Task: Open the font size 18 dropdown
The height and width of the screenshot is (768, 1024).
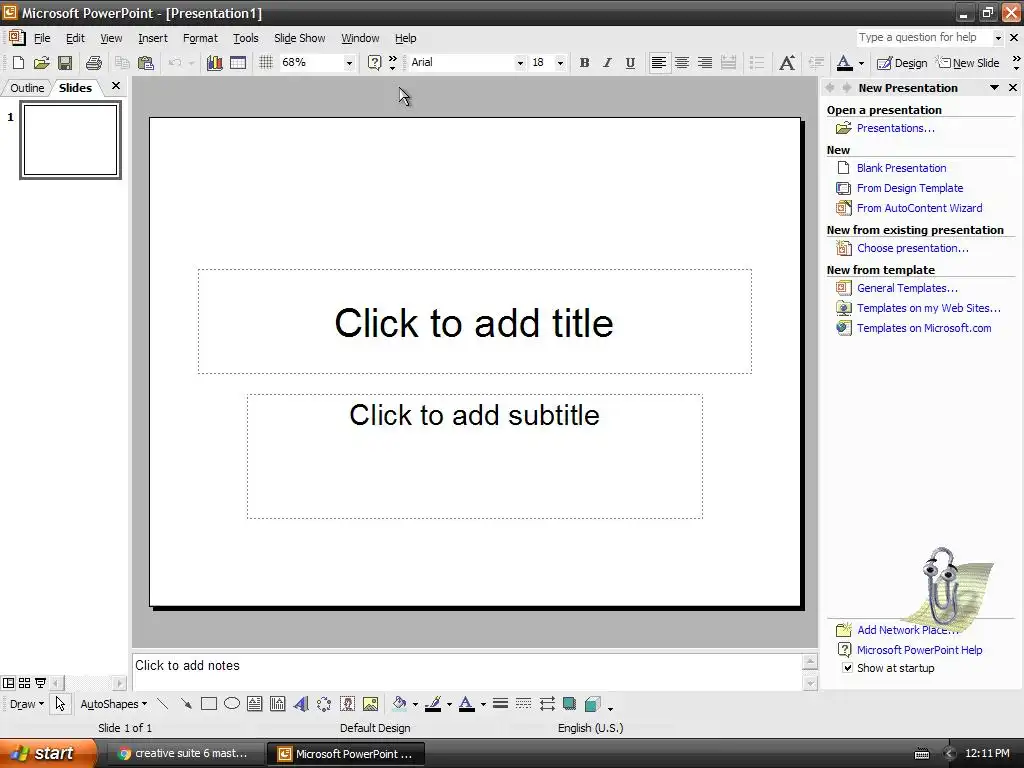Action: (560, 63)
